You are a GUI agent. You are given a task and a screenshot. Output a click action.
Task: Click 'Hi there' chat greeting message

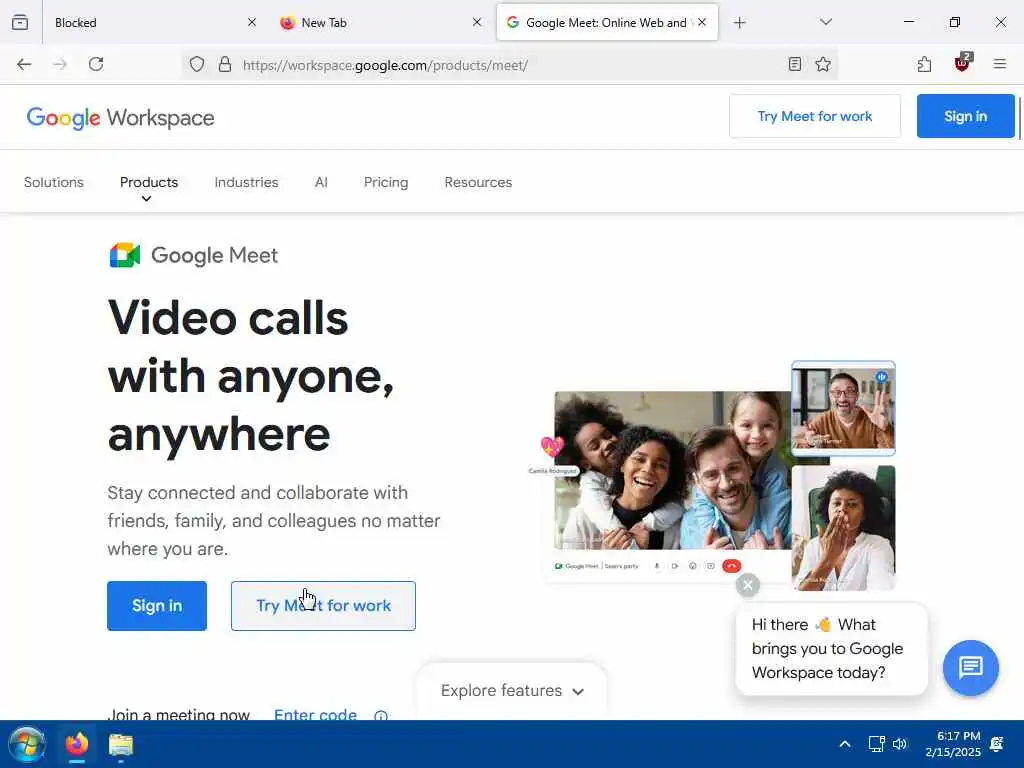click(x=831, y=648)
